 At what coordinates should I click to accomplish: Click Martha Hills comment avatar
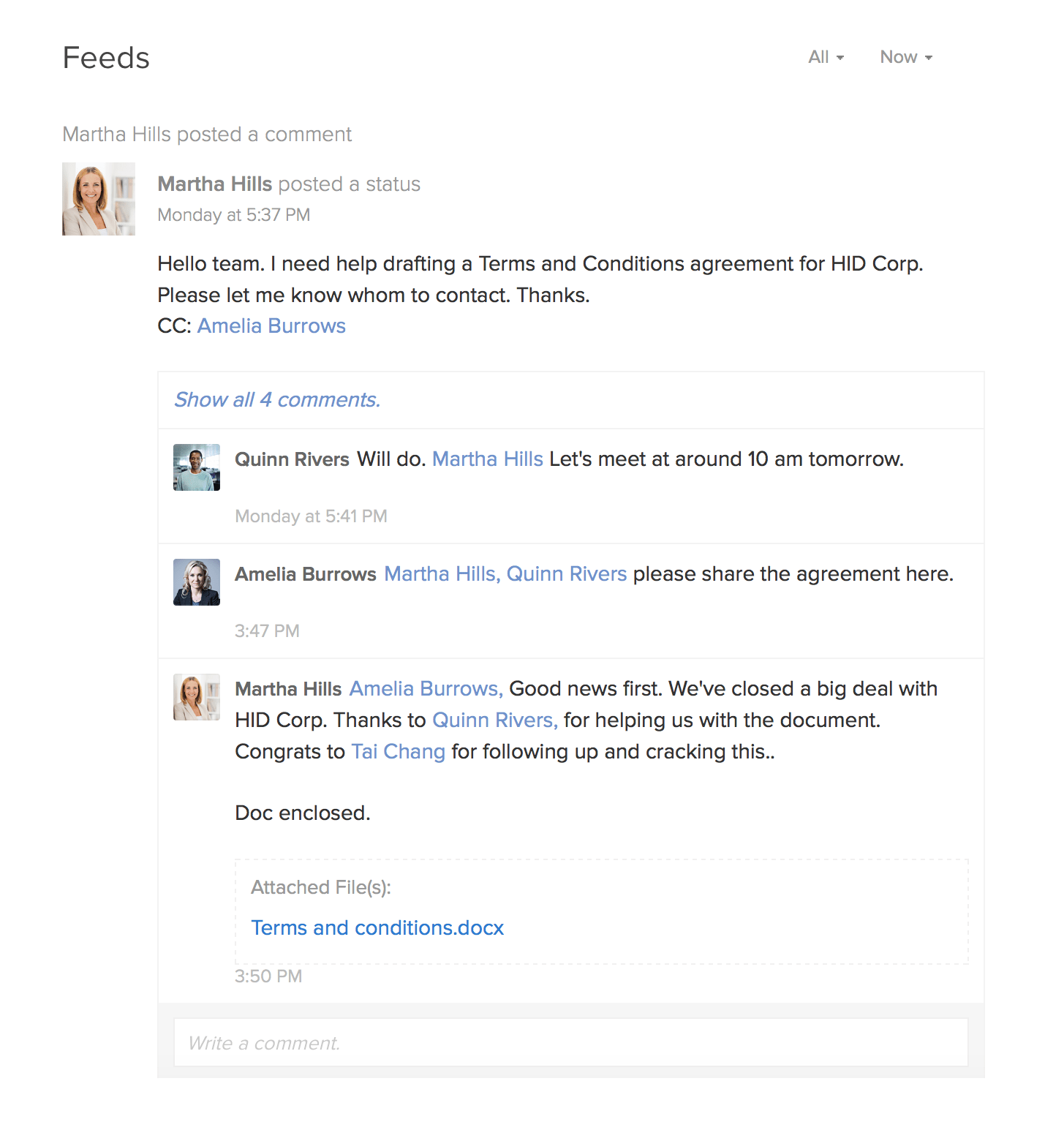pyautogui.click(x=196, y=696)
